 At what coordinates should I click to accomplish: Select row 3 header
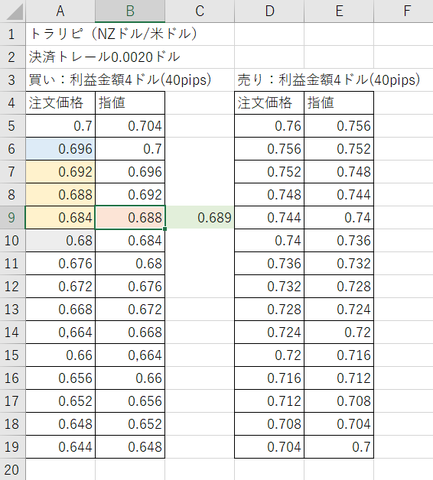point(13,80)
